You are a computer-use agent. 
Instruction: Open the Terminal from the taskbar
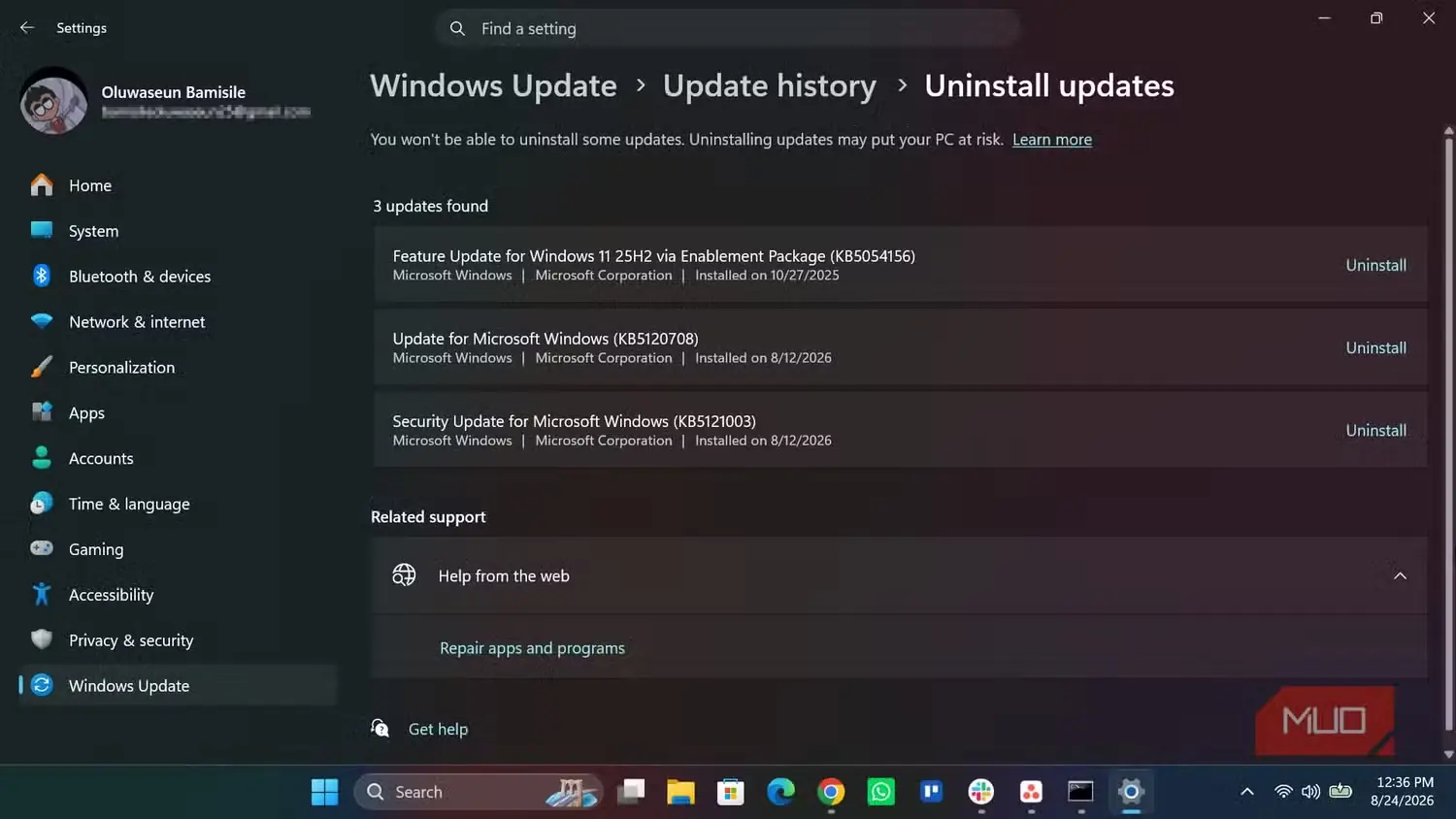point(1080,792)
